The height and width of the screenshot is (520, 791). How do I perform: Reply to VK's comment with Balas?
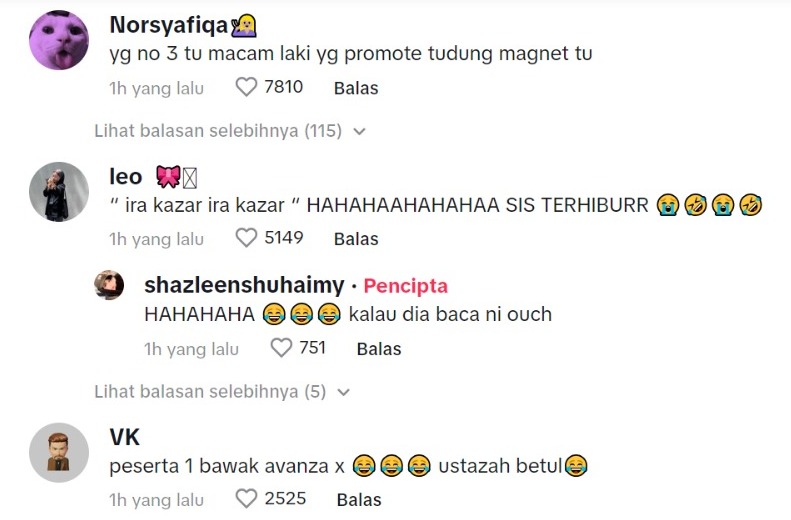click(359, 499)
